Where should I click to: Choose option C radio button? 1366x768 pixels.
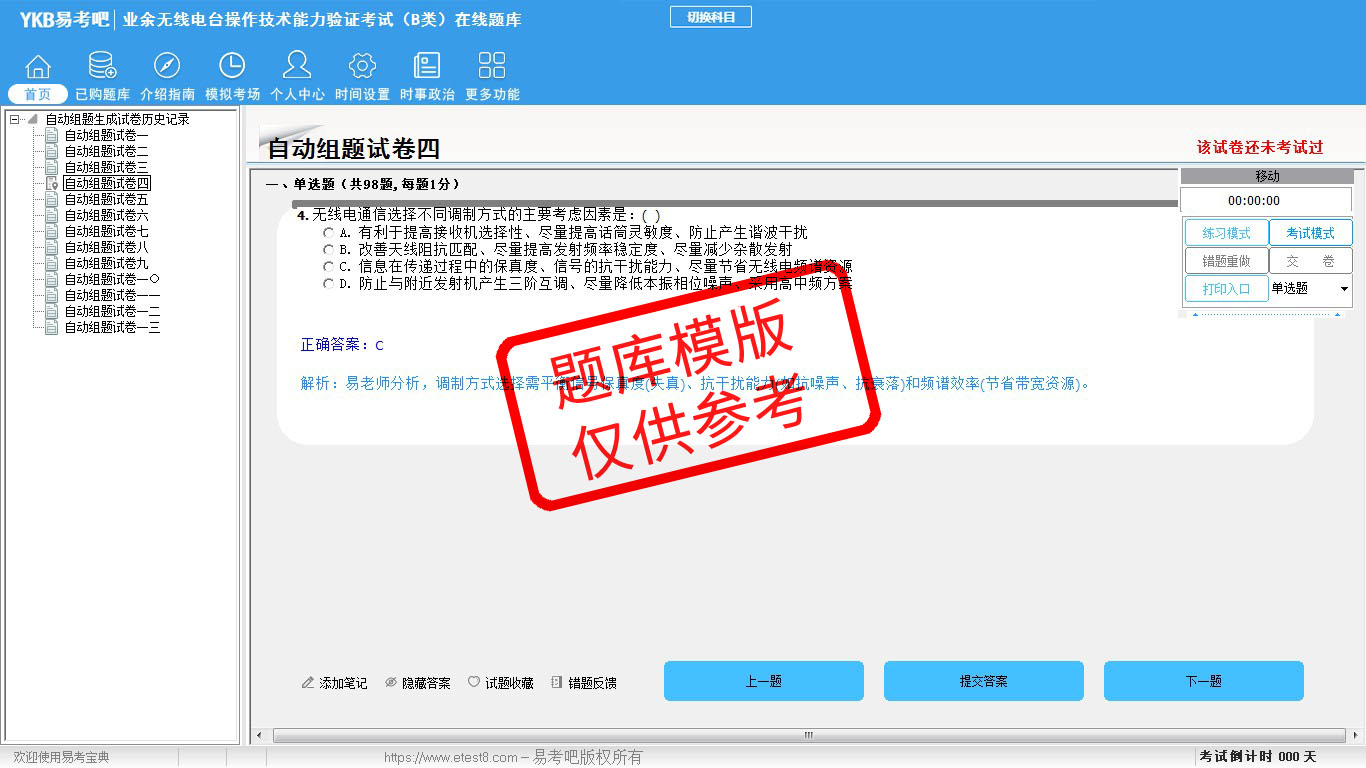328,267
